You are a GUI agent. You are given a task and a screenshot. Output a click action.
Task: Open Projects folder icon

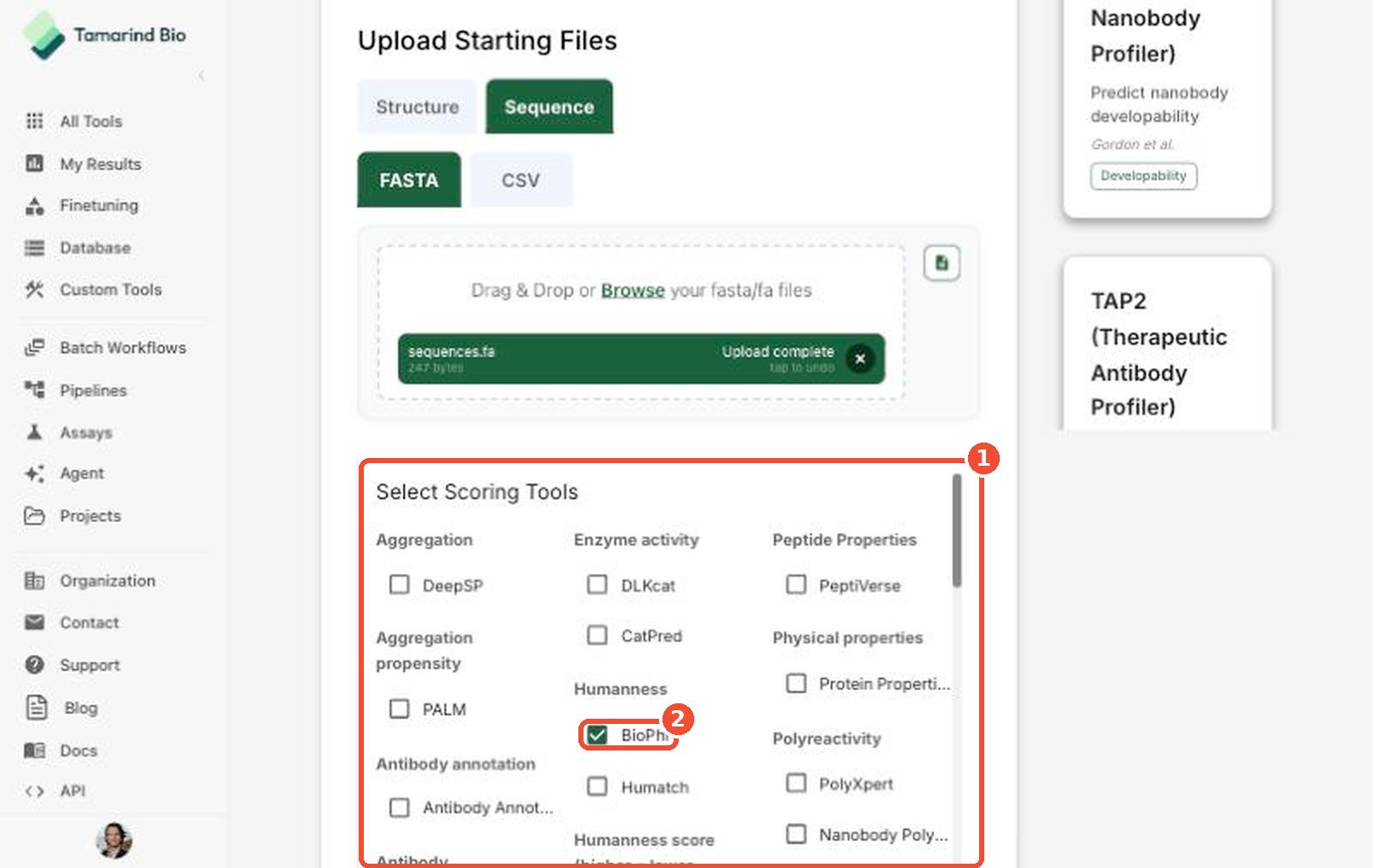(x=34, y=515)
